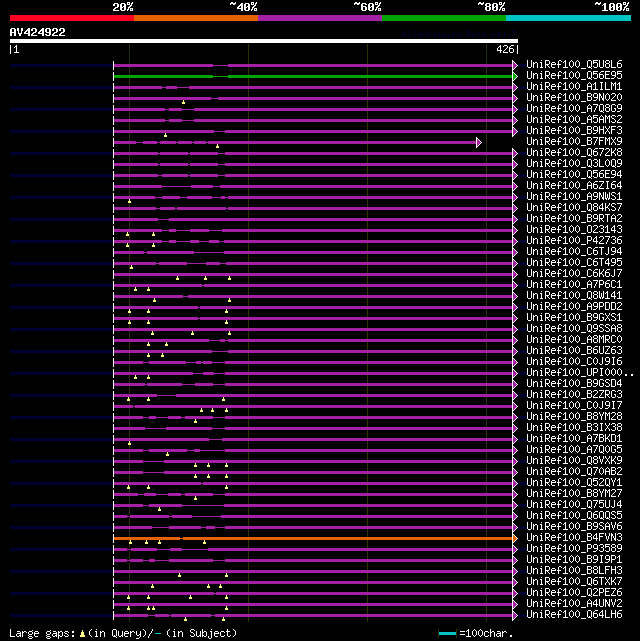The height and width of the screenshot is (641, 640).
Task: Pick the UniRef100_Q2PEZ6 entry
Action: tap(574, 592)
